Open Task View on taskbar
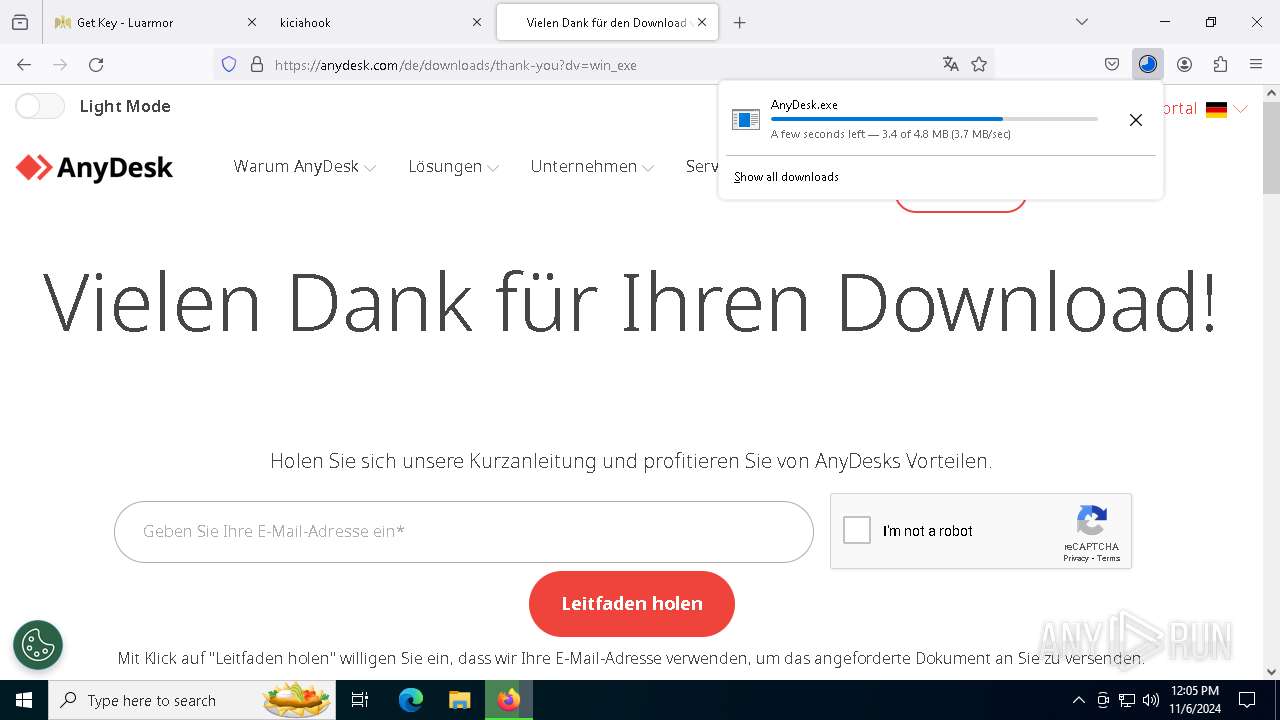Screen dimensions: 1280x720 pyautogui.click(x=360, y=700)
